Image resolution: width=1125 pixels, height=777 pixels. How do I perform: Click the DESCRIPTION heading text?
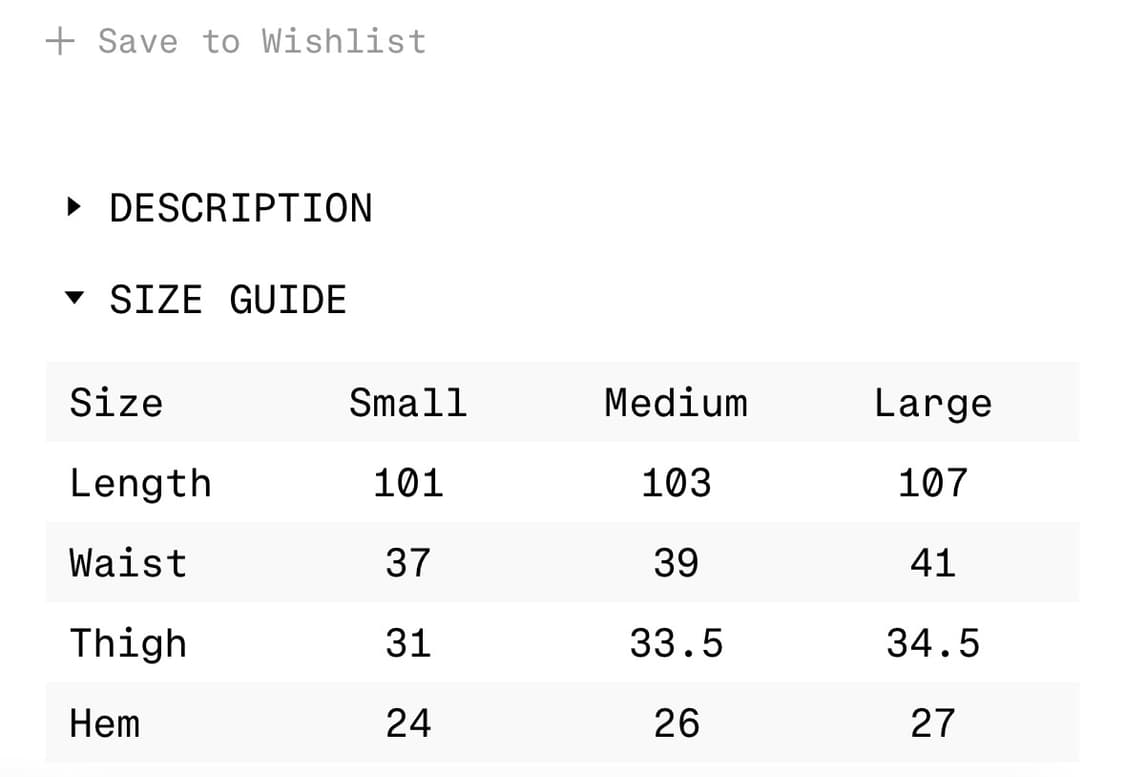pos(240,208)
